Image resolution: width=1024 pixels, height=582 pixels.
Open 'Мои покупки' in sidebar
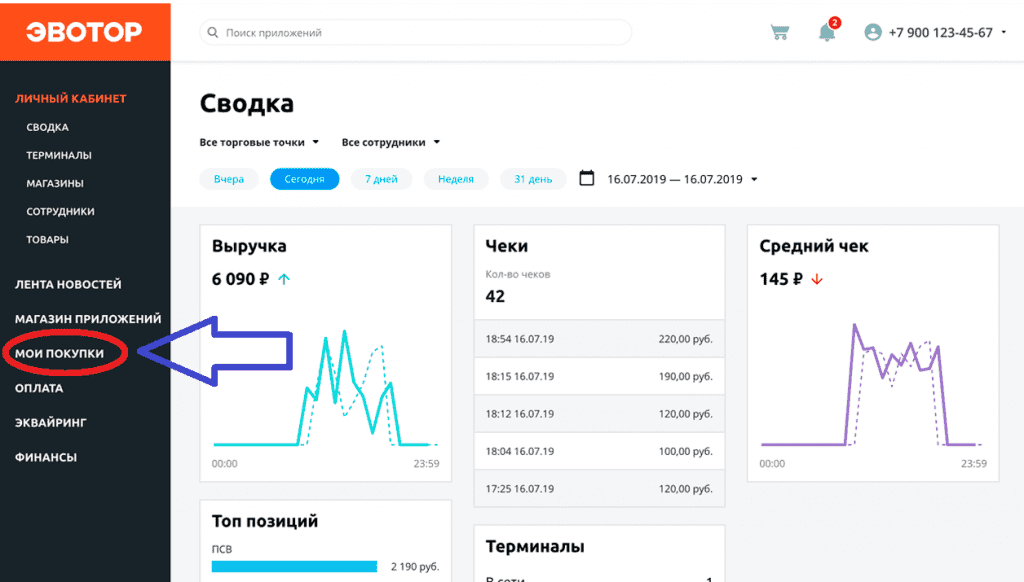(x=59, y=353)
